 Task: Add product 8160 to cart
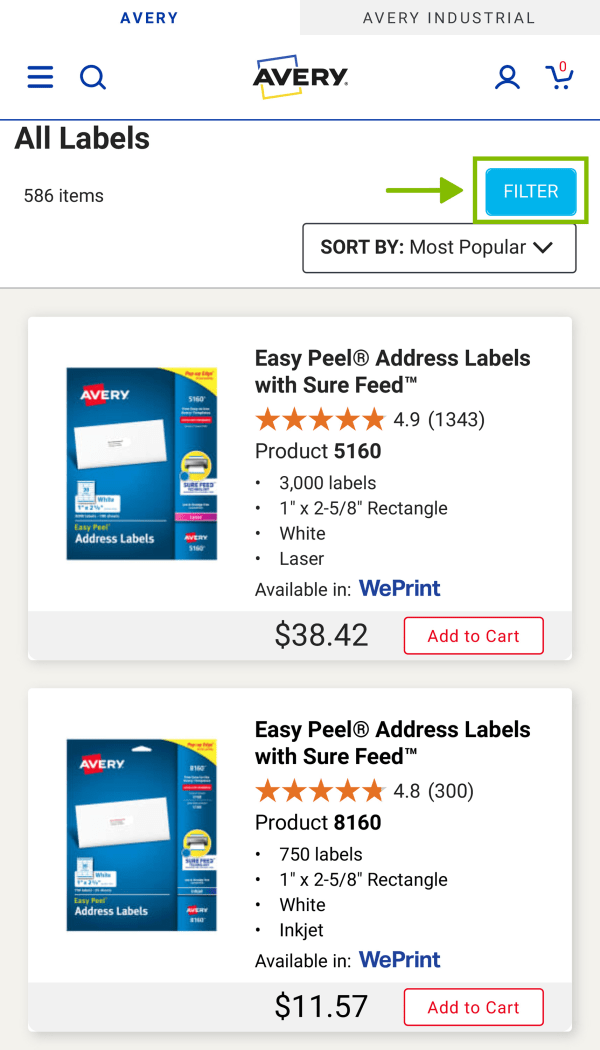click(x=473, y=1007)
